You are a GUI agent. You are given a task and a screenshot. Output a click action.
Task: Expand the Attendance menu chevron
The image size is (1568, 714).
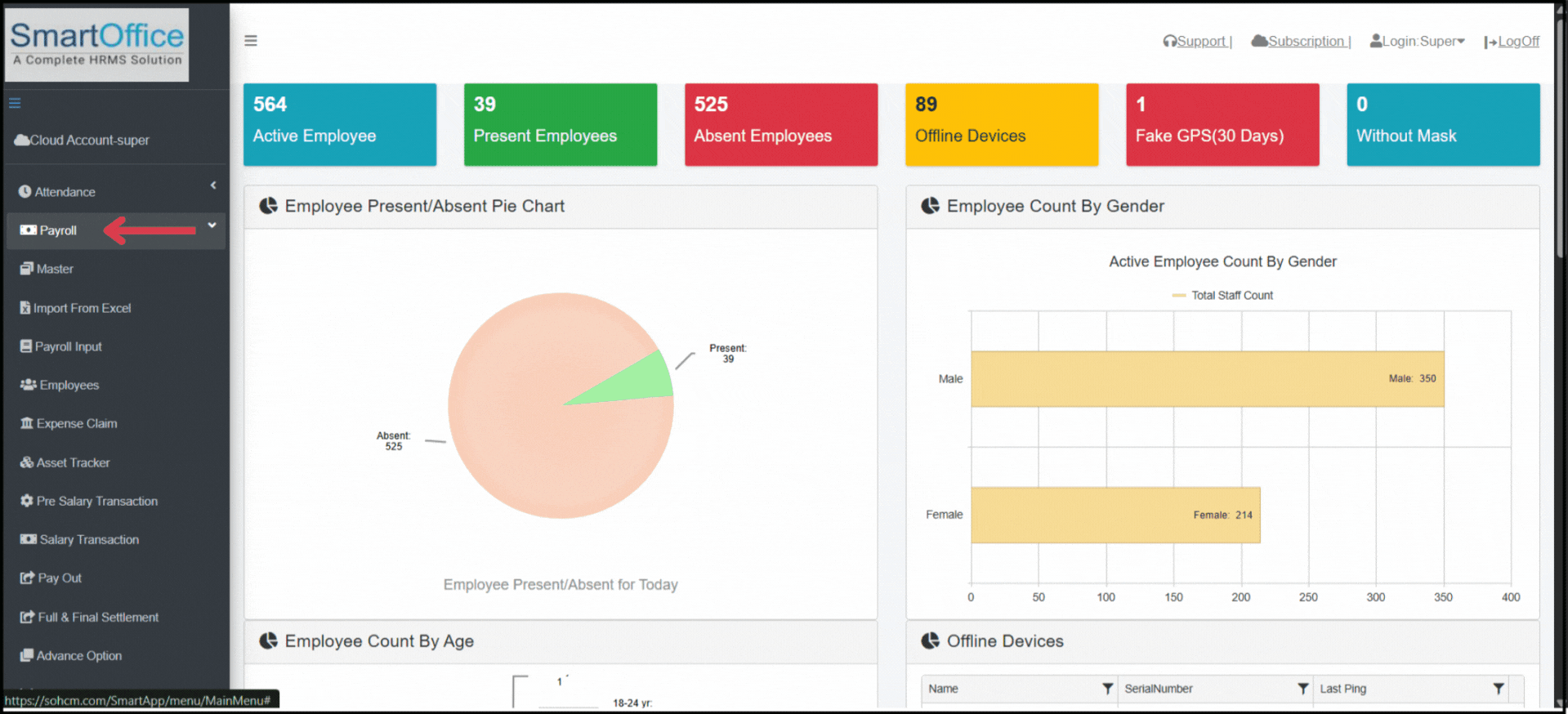(213, 185)
